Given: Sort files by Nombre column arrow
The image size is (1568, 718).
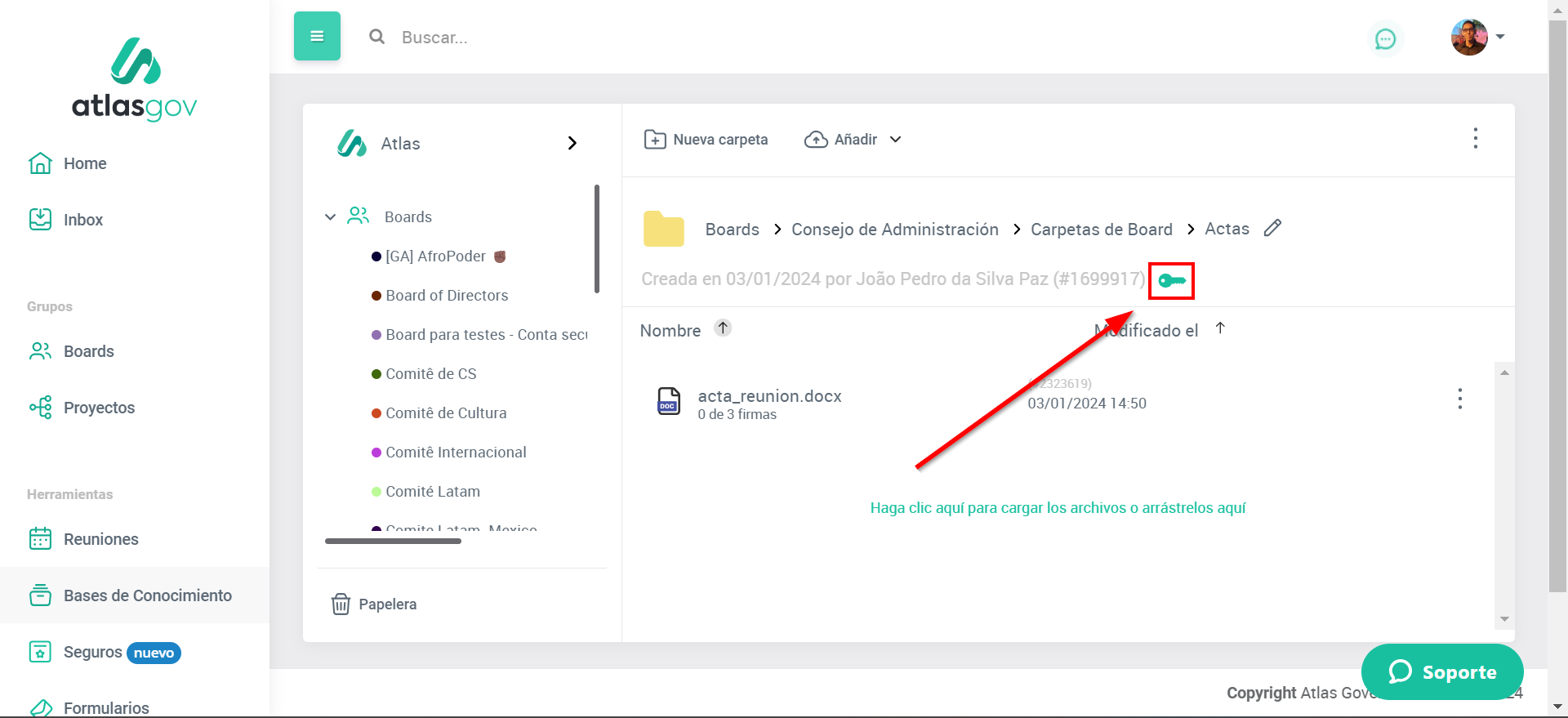Looking at the screenshot, I should tap(723, 328).
